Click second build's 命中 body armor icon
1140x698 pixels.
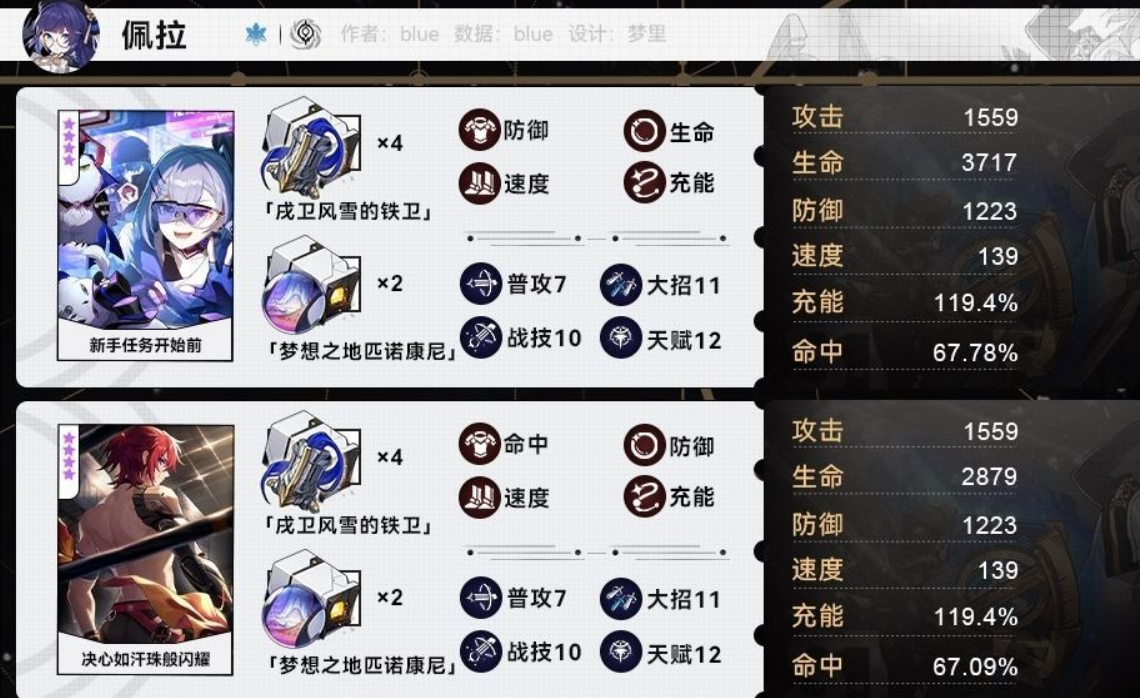479,444
